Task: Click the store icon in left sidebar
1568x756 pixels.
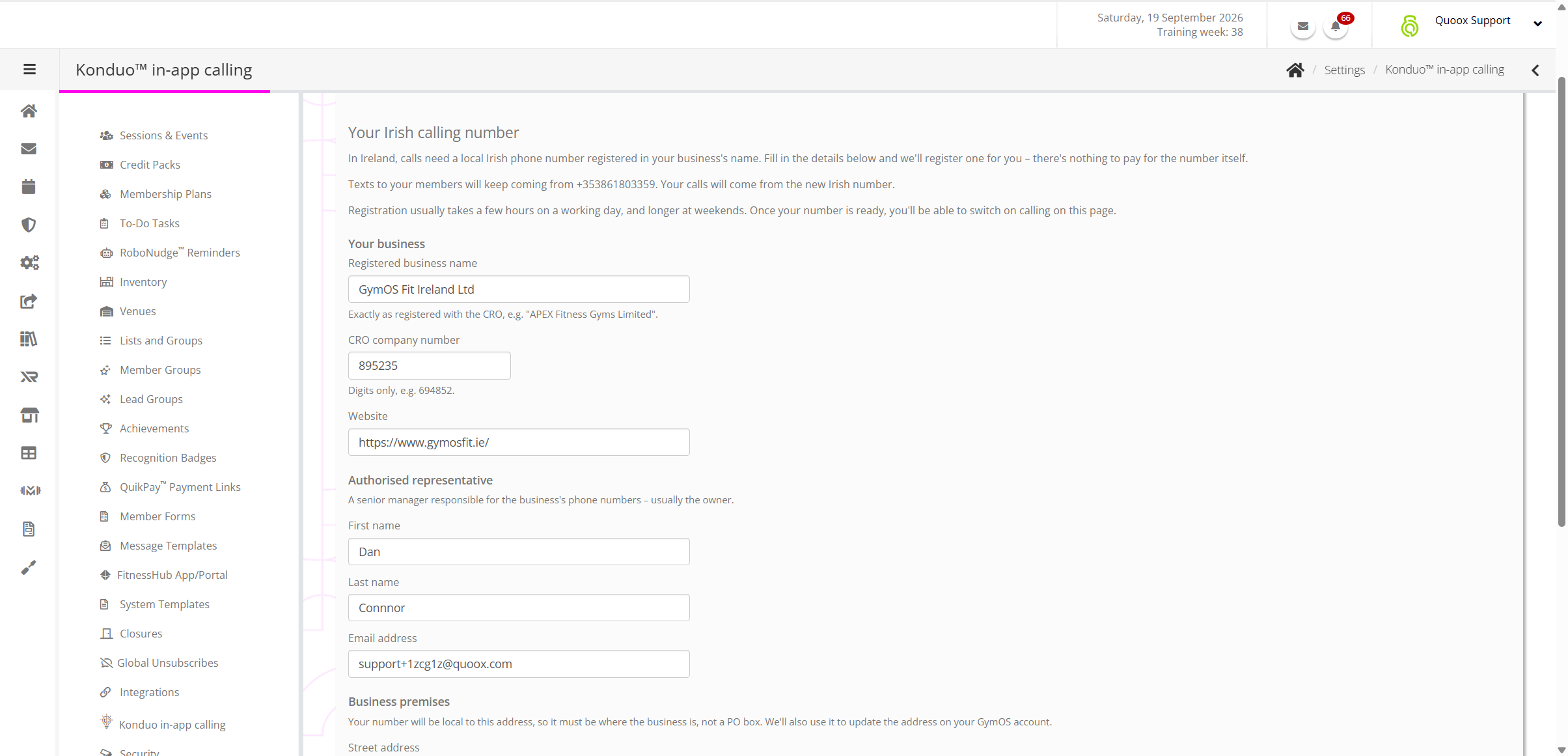Action: [29, 415]
